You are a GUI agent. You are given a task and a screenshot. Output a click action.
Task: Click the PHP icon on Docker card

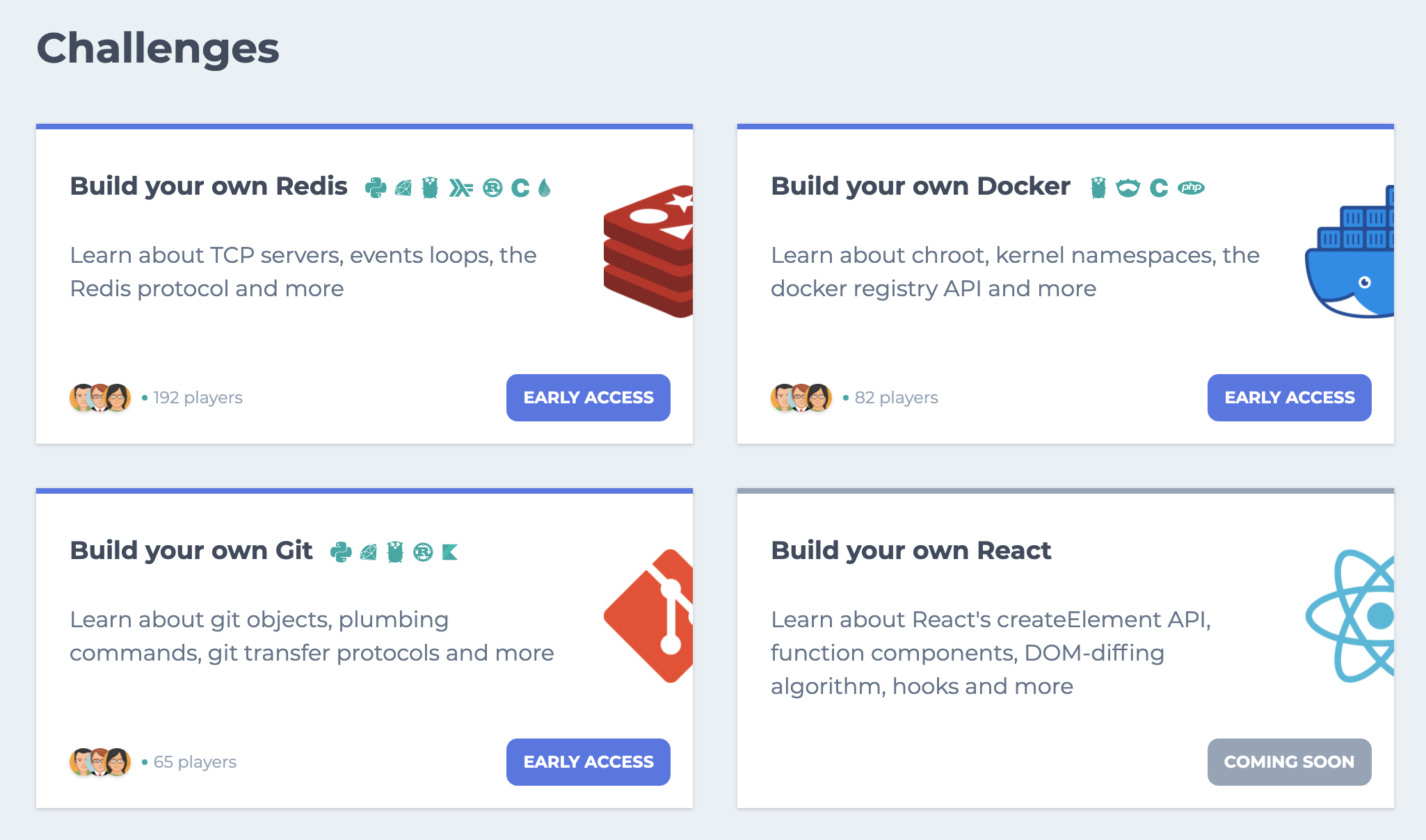(x=1191, y=188)
